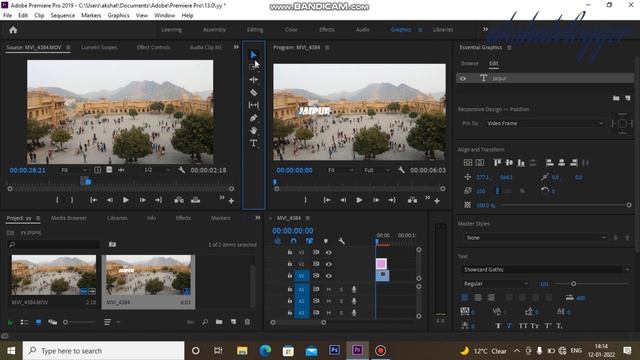Hide the Jaipur text layer

463,78
